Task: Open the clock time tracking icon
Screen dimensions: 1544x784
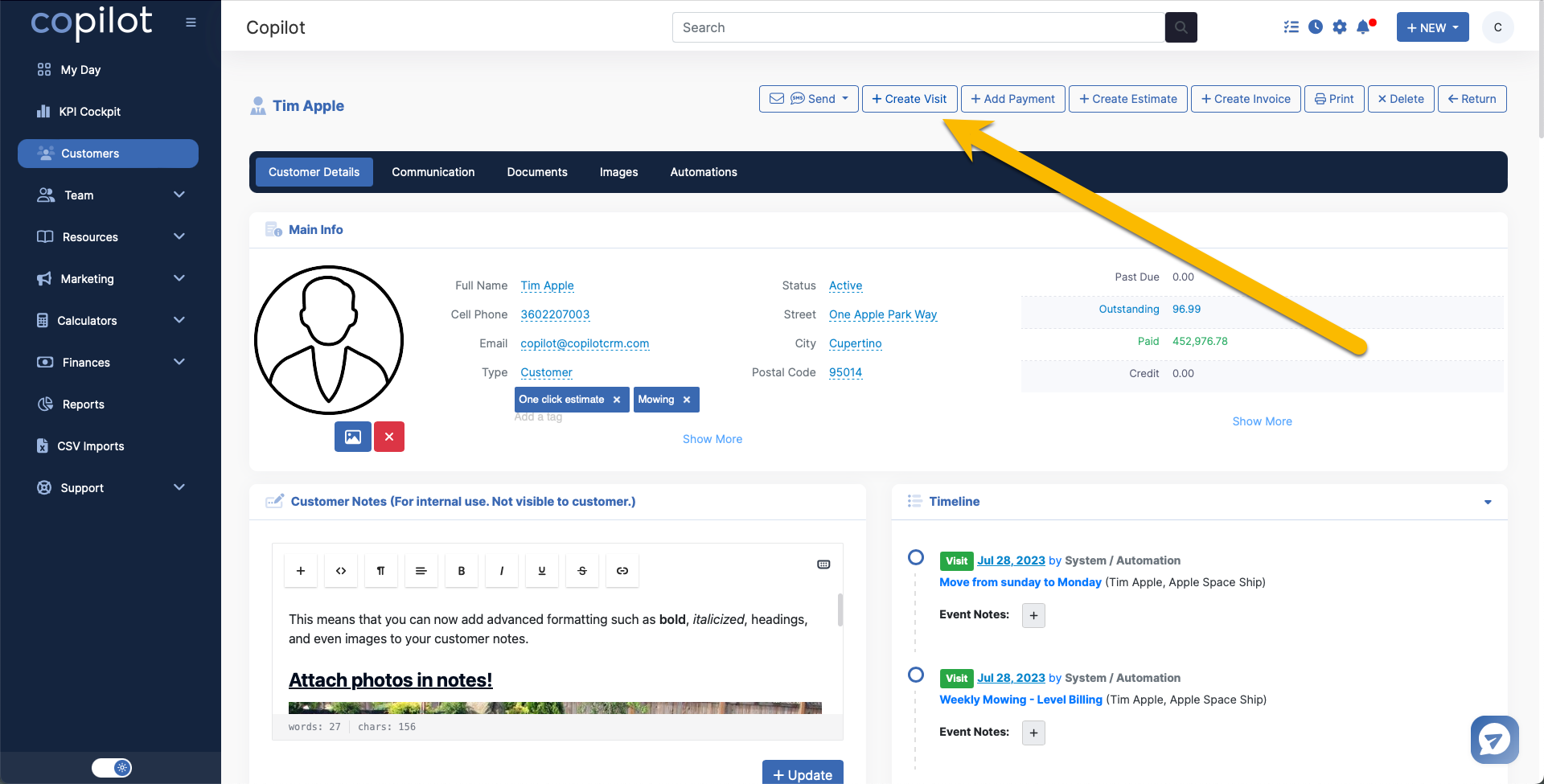Action: pos(1316,27)
